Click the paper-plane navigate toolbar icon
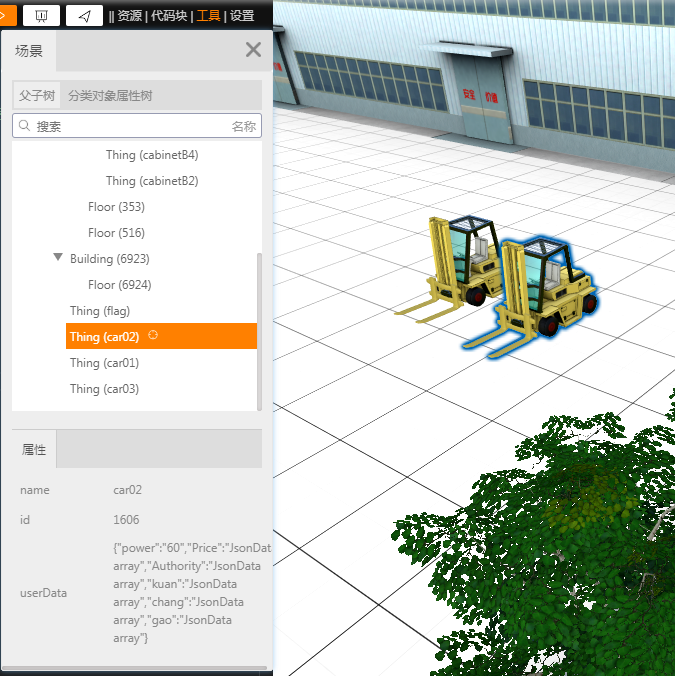Image resolution: width=675 pixels, height=676 pixels. (84, 16)
